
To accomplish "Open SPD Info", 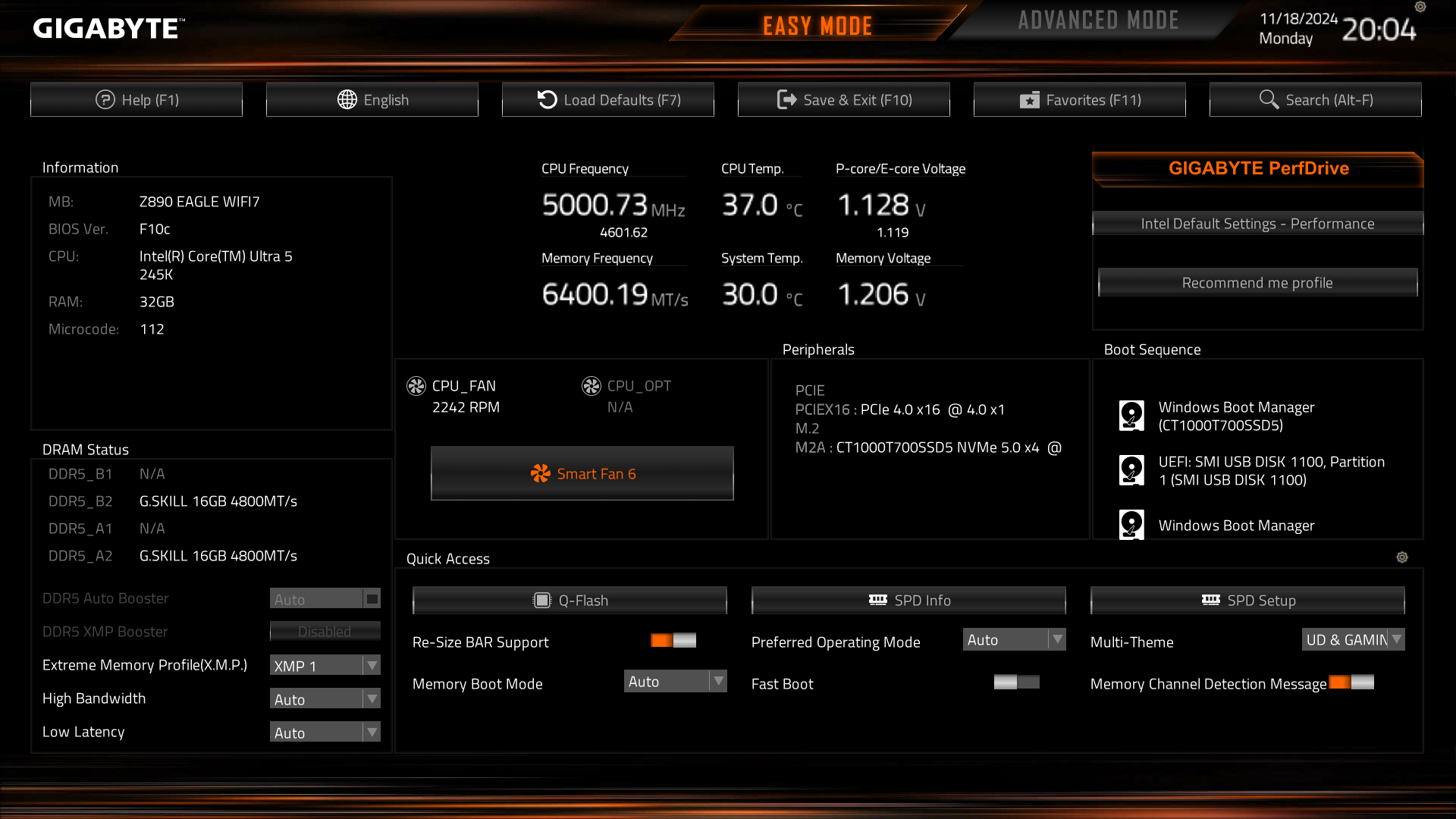I will [908, 601].
